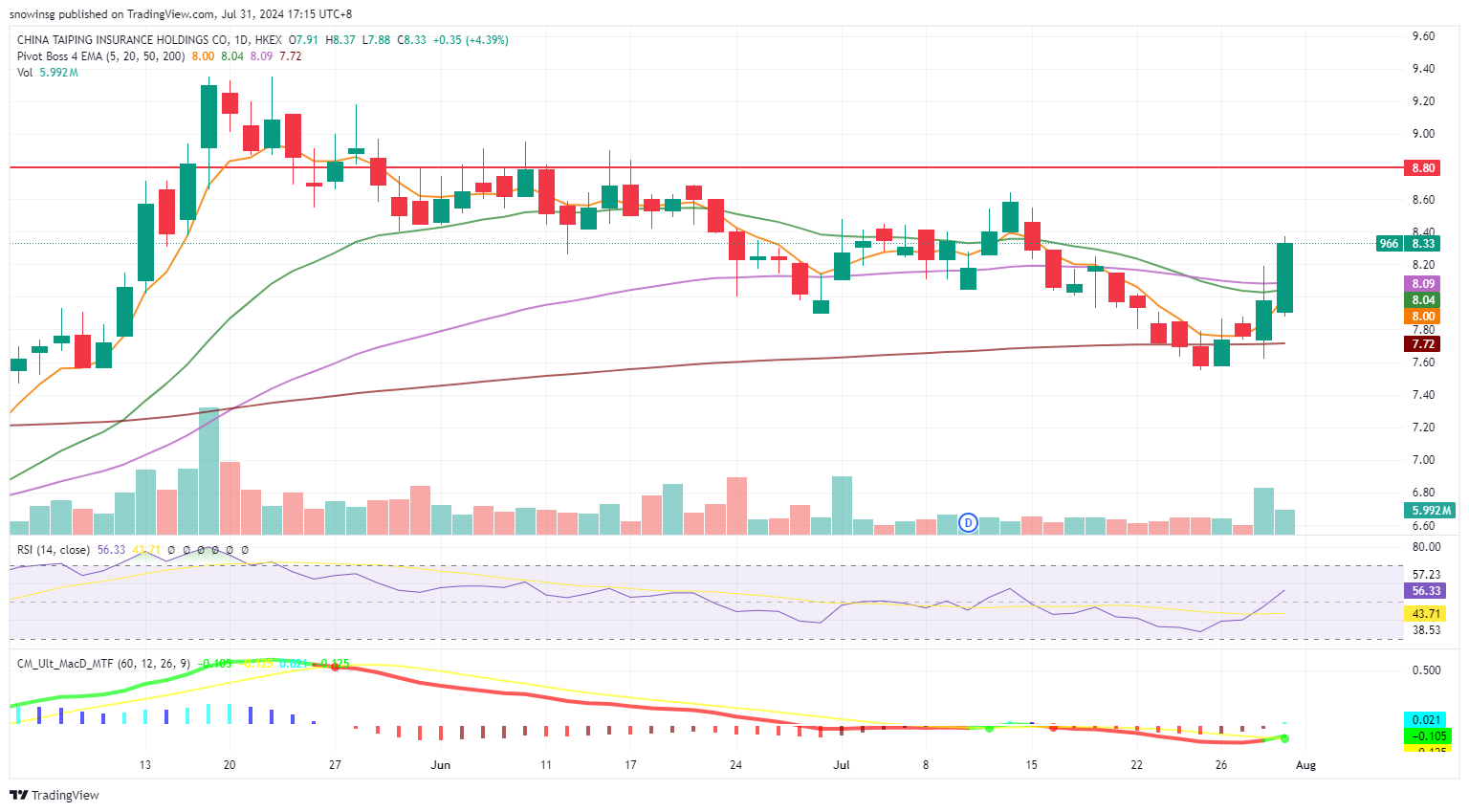Click the 15 date label on time axis
This screenshot has width=1469, height=812.
click(1031, 765)
